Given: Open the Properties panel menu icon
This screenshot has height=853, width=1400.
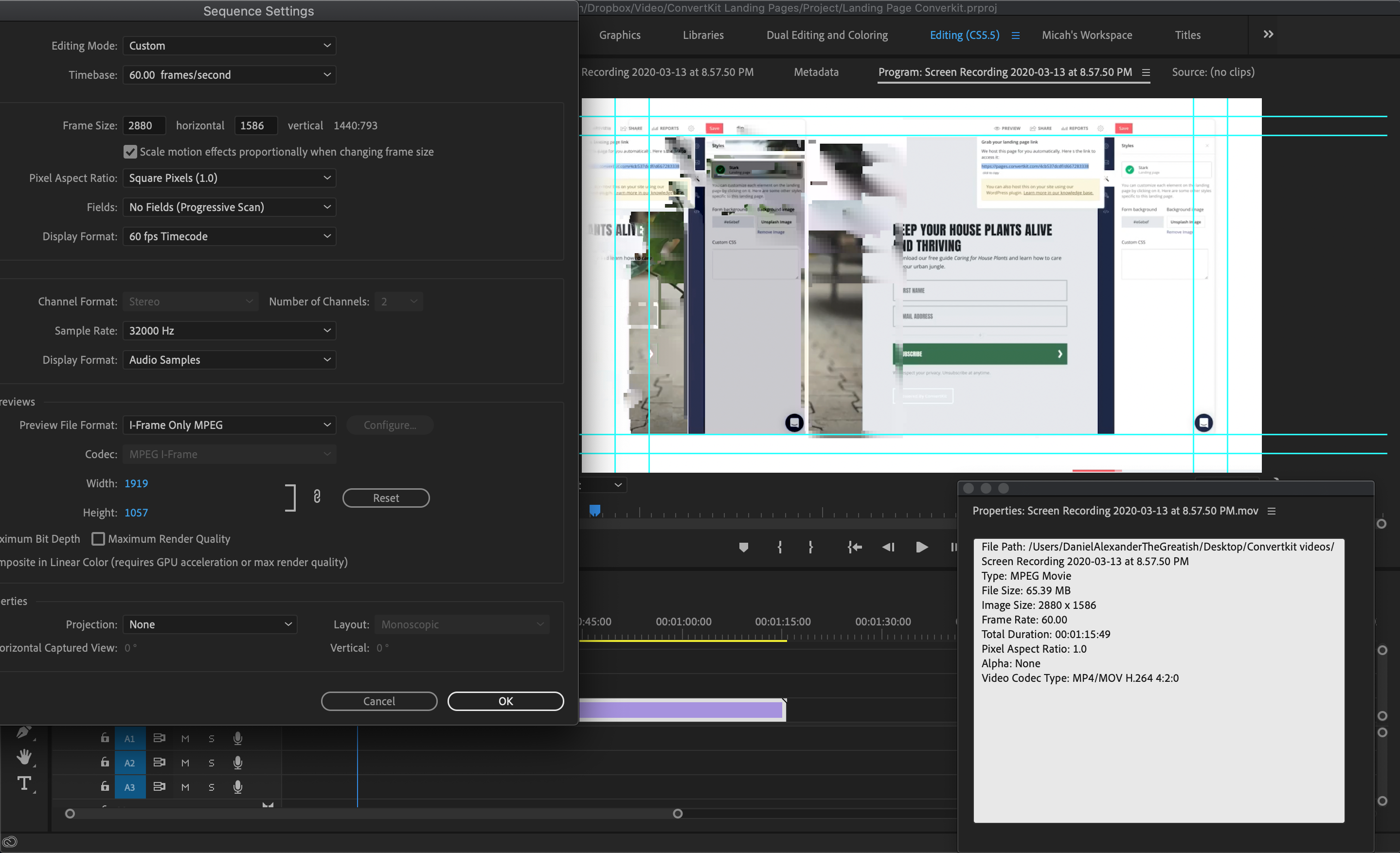Looking at the screenshot, I should click(x=1272, y=511).
